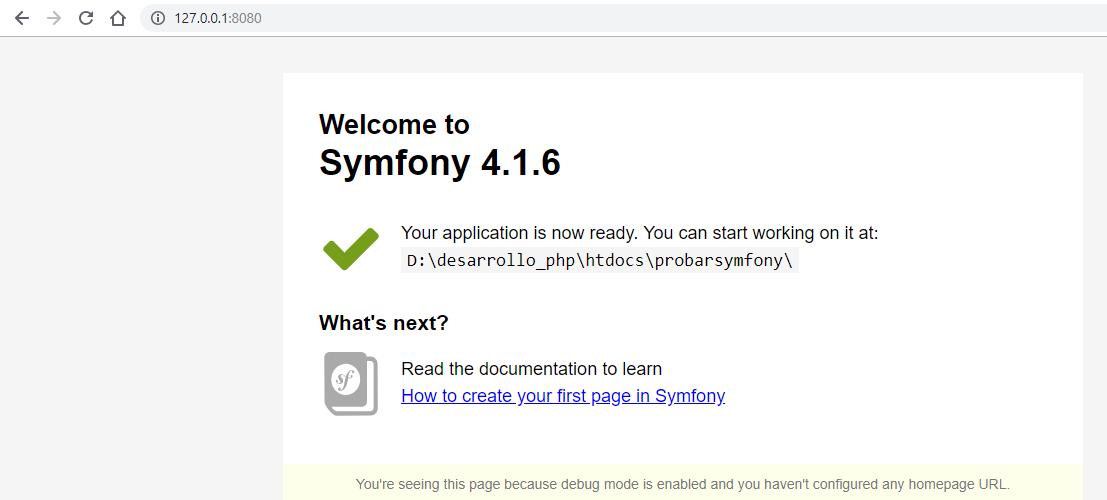Select the "Symfony 4.1.6" version heading
The image size is (1107, 500).
point(439,162)
